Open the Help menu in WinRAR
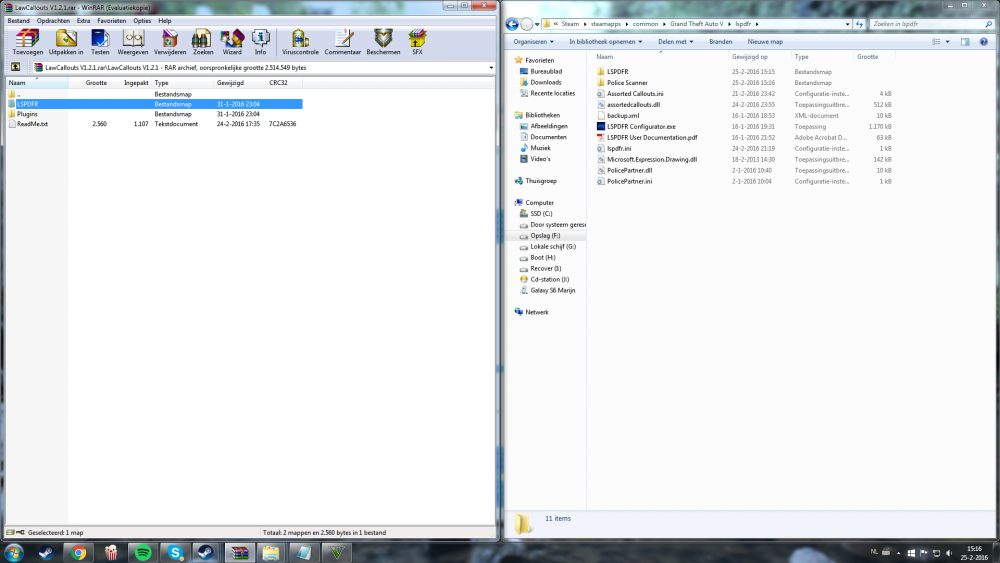Screen dimensions: 1000x563 (165, 20)
